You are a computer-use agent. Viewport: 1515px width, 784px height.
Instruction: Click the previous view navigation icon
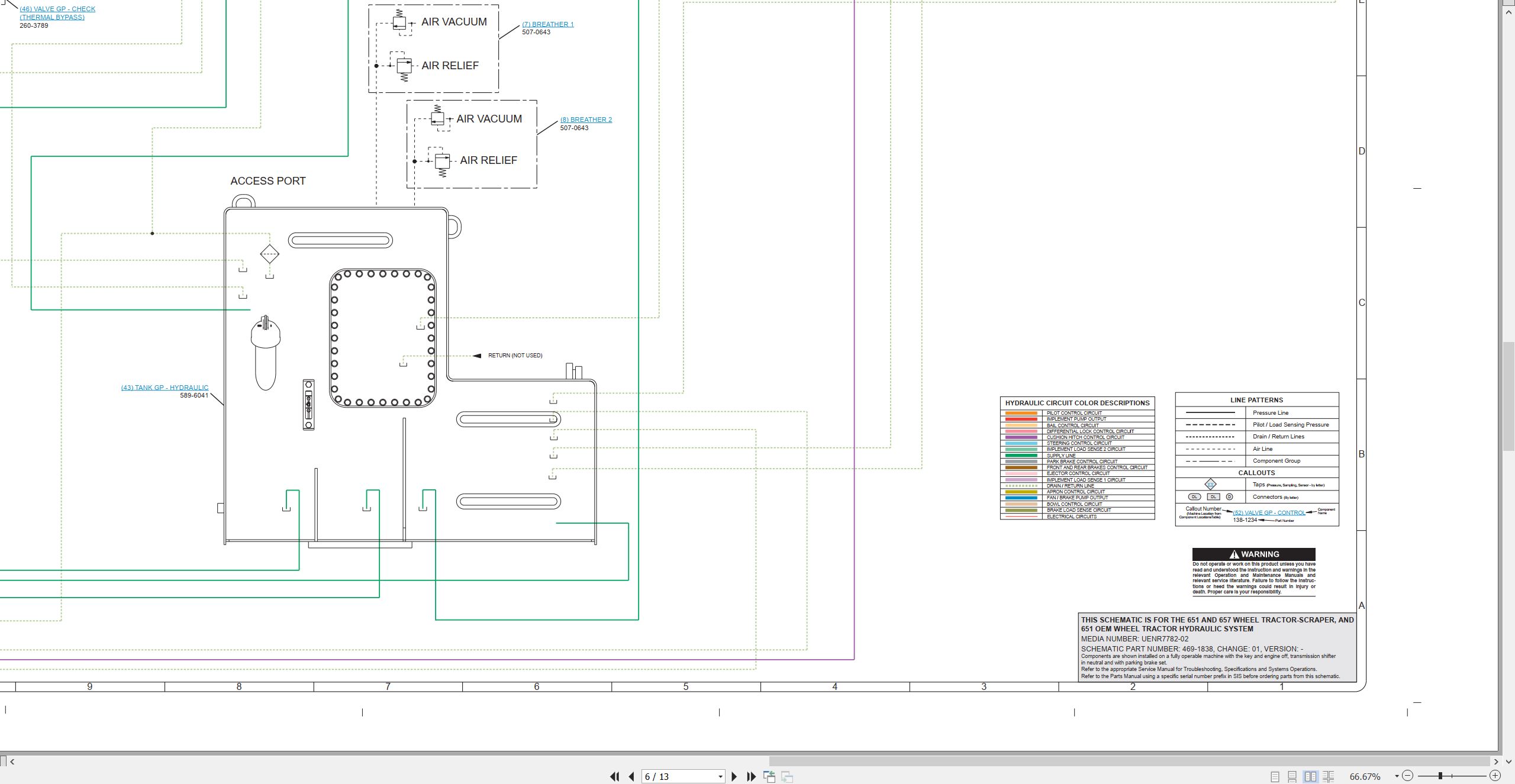pyautogui.click(x=769, y=776)
